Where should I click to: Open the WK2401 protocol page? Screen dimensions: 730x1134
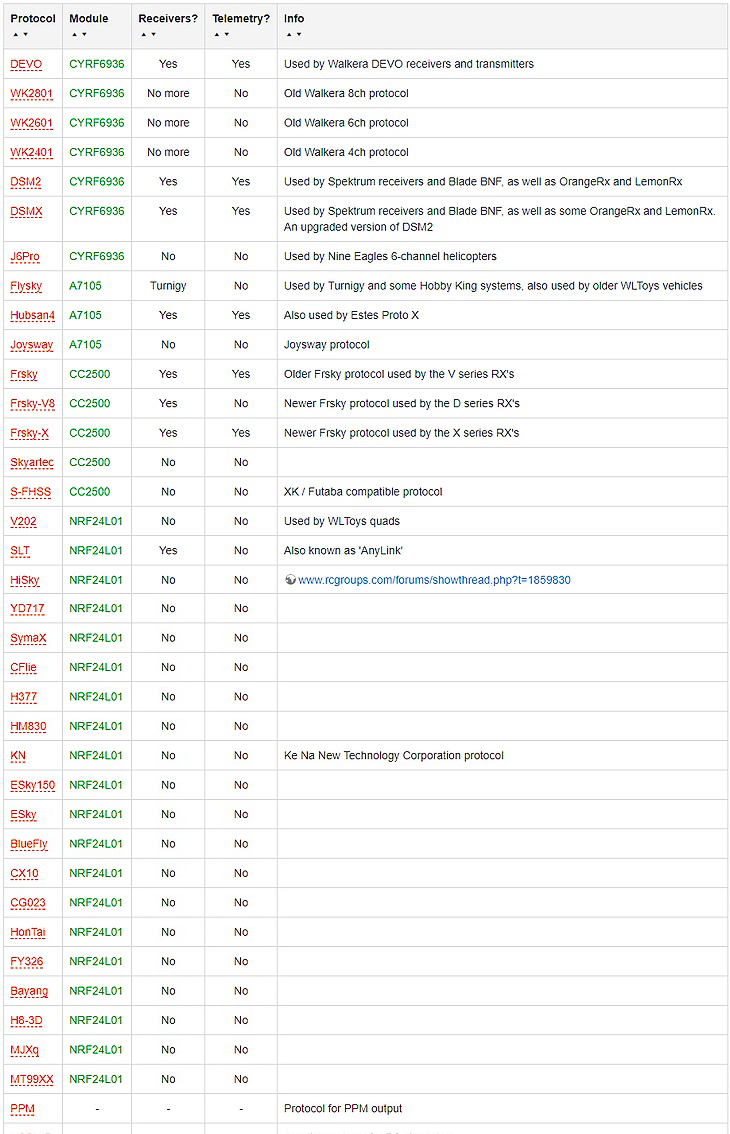[x=32, y=153]
